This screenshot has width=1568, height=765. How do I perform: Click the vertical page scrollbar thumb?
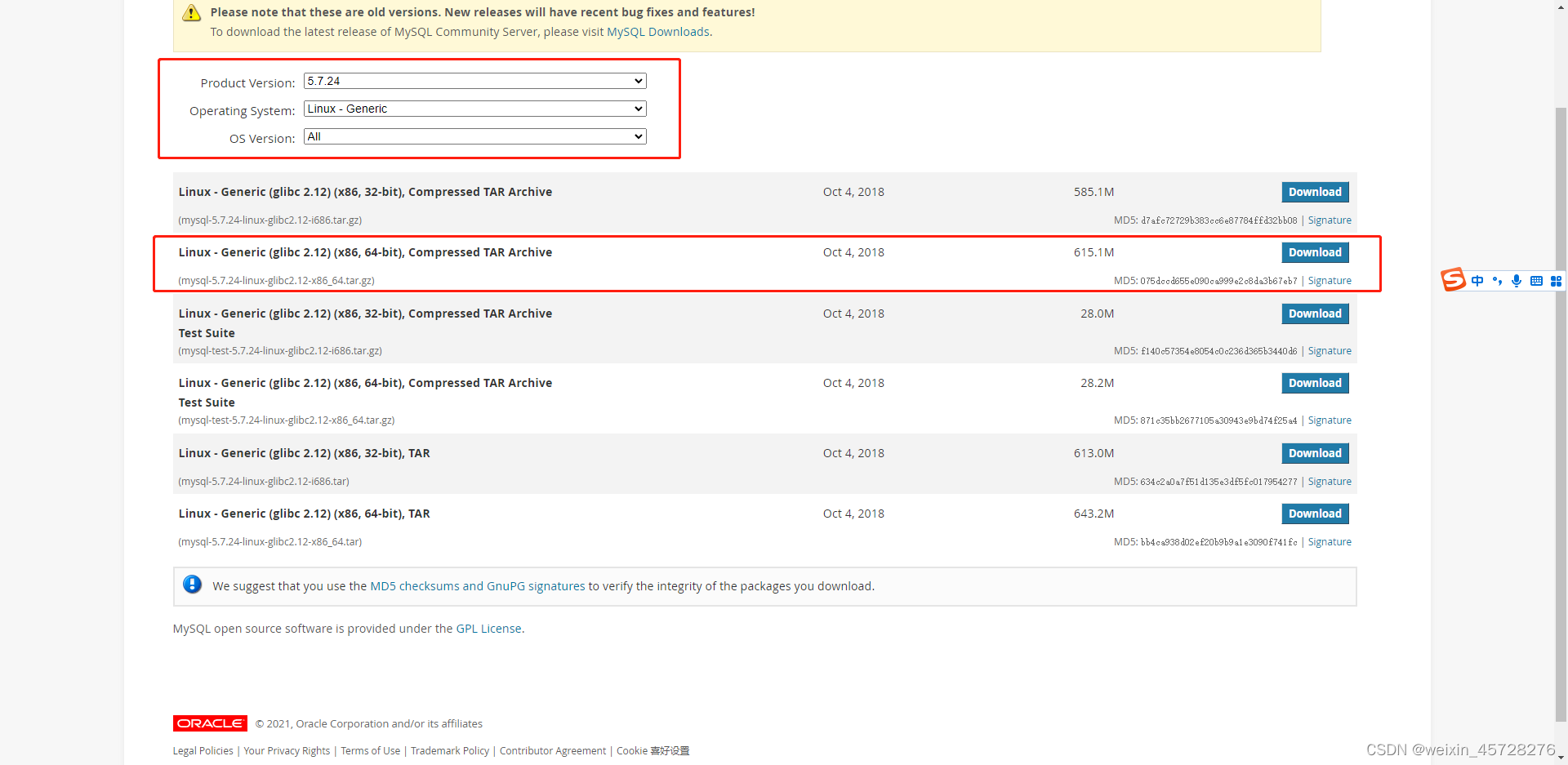pos(1561,415)
